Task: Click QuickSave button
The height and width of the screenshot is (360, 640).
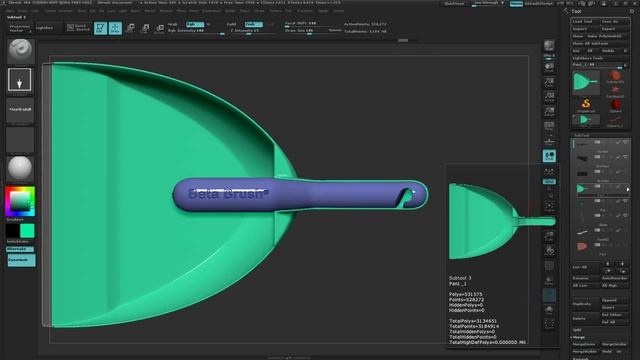Action: pyautogui.click(x=455, y=4)
